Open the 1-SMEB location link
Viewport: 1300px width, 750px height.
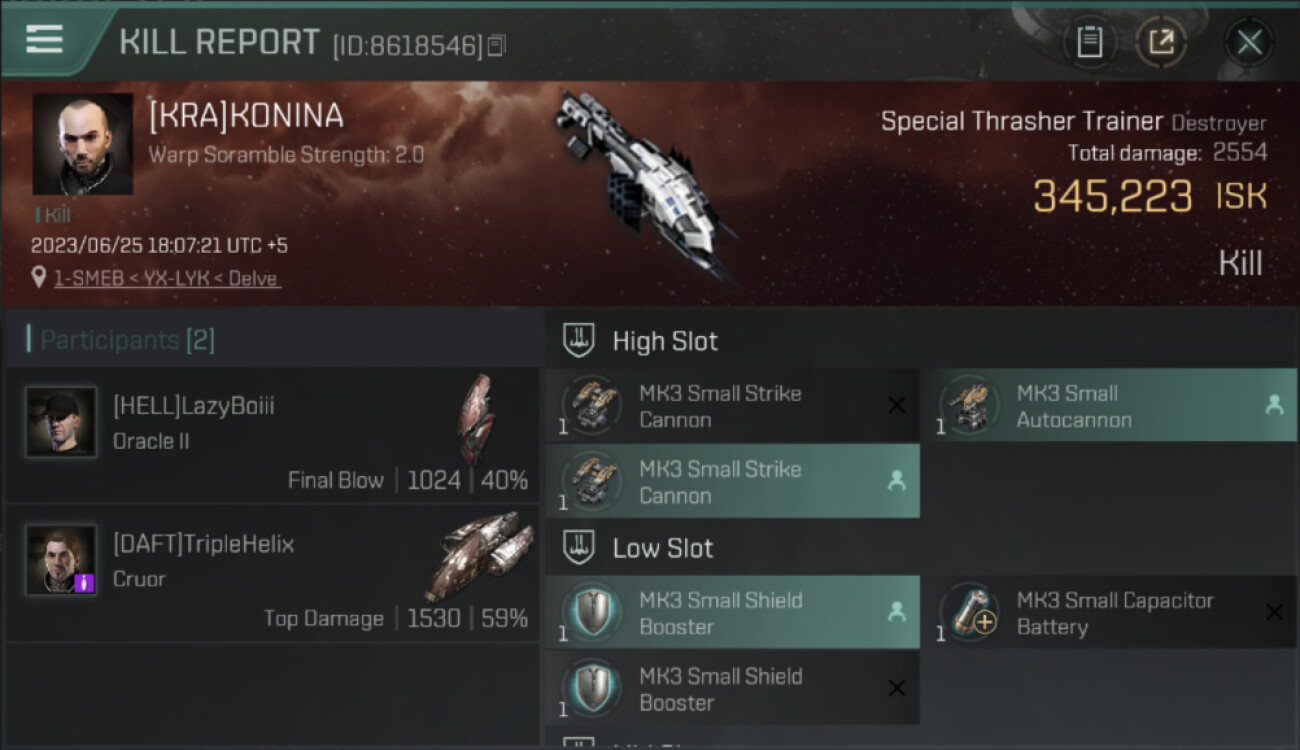[166, 278]
